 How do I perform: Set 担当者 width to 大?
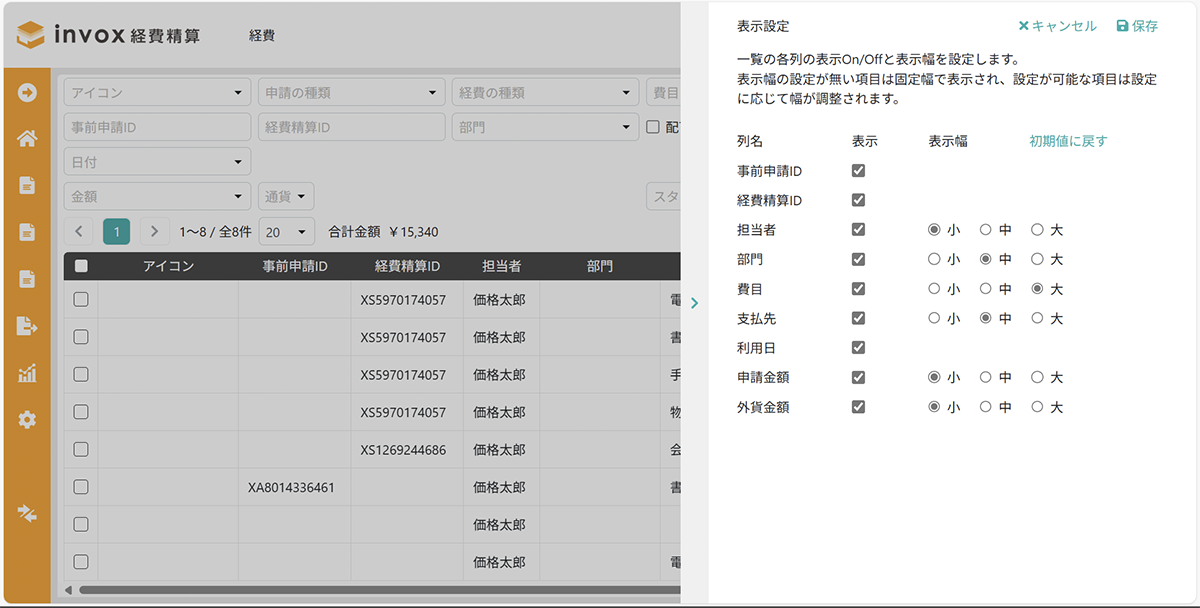pos(1037,230)
